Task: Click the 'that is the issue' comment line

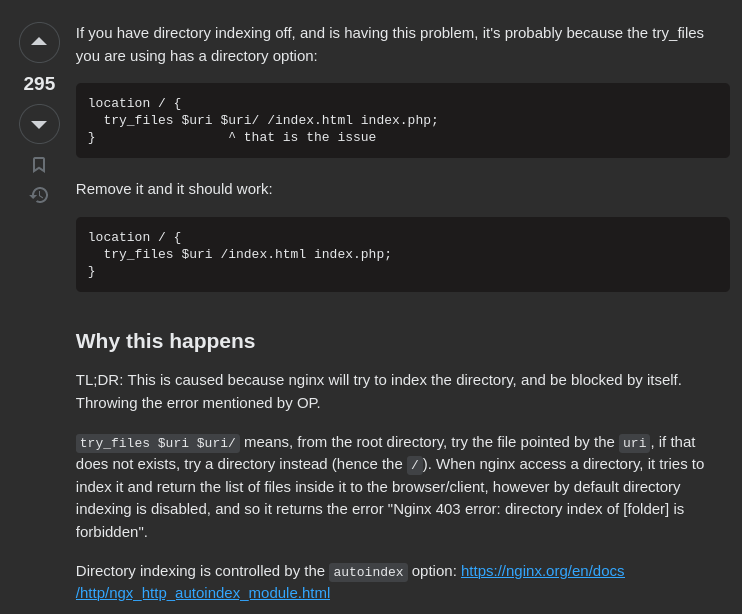Action: [x=302, y=137]
